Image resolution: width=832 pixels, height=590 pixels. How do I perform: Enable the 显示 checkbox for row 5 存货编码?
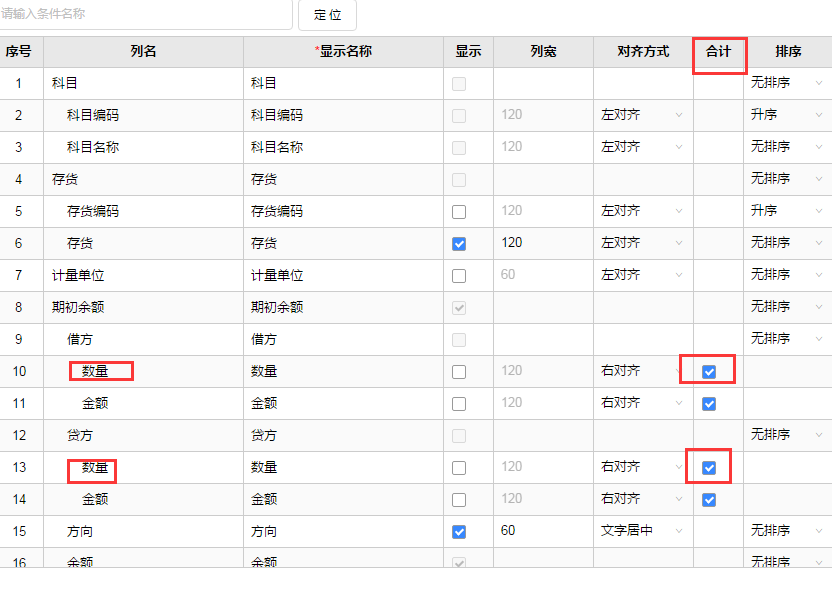coord(459,212)
